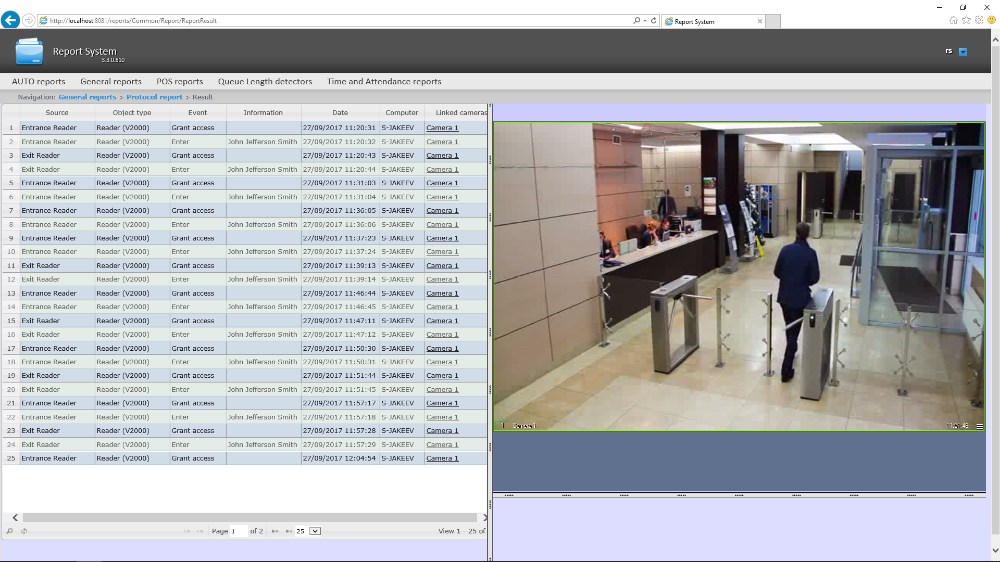Open the POS reports menu
Image resolution: width=1000 pixels, height=562 pixels.
pos(179,82)
